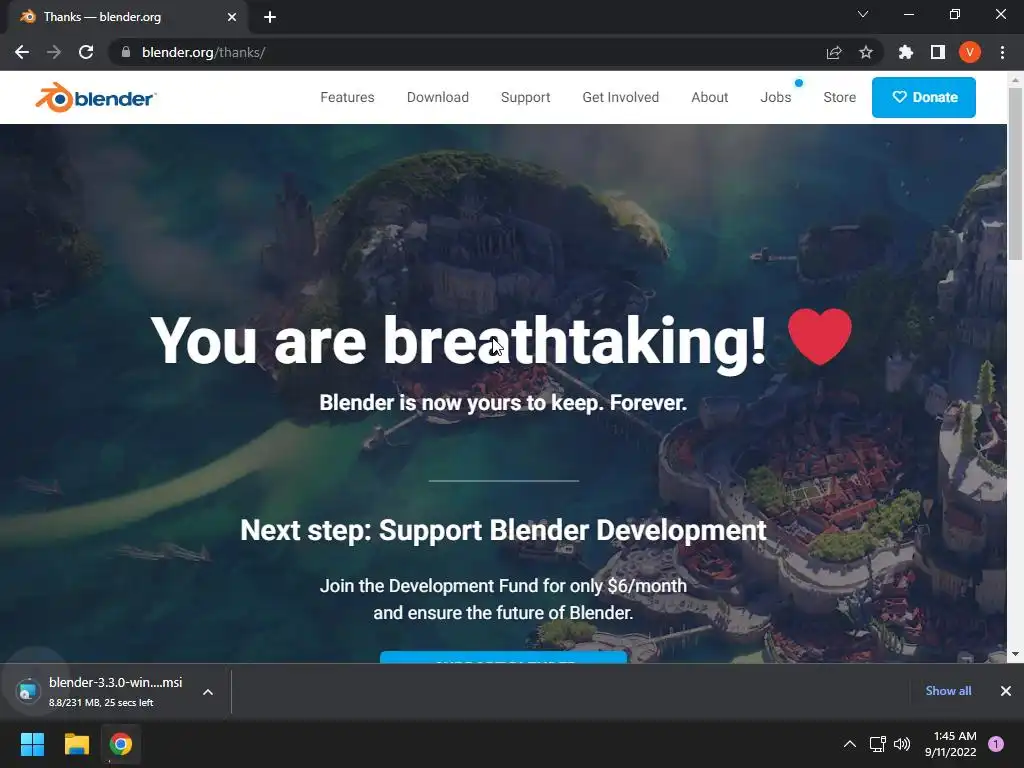Click 'Next step: Support Blender Development' heading
The height and width of the screenshot is (768, 1024).
coord(503,530)
